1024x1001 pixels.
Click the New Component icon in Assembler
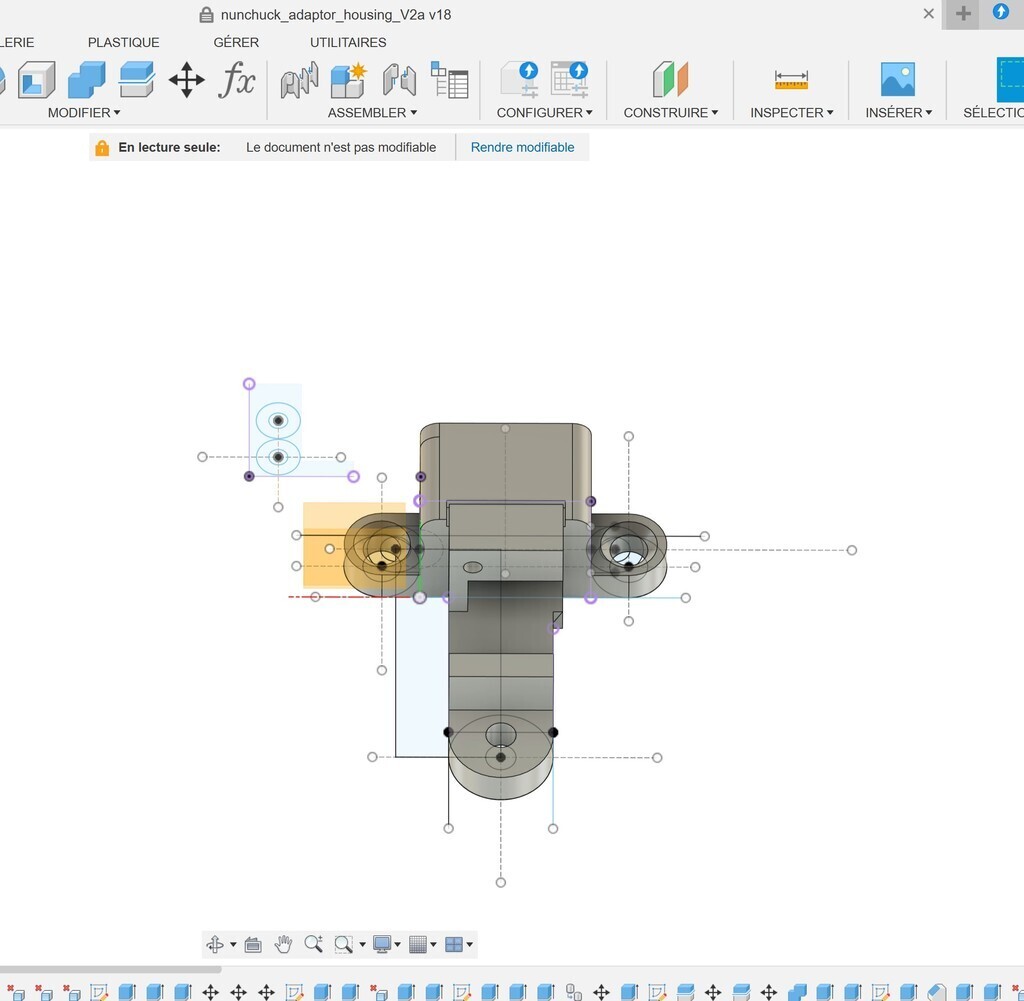[x=349, y=80]
